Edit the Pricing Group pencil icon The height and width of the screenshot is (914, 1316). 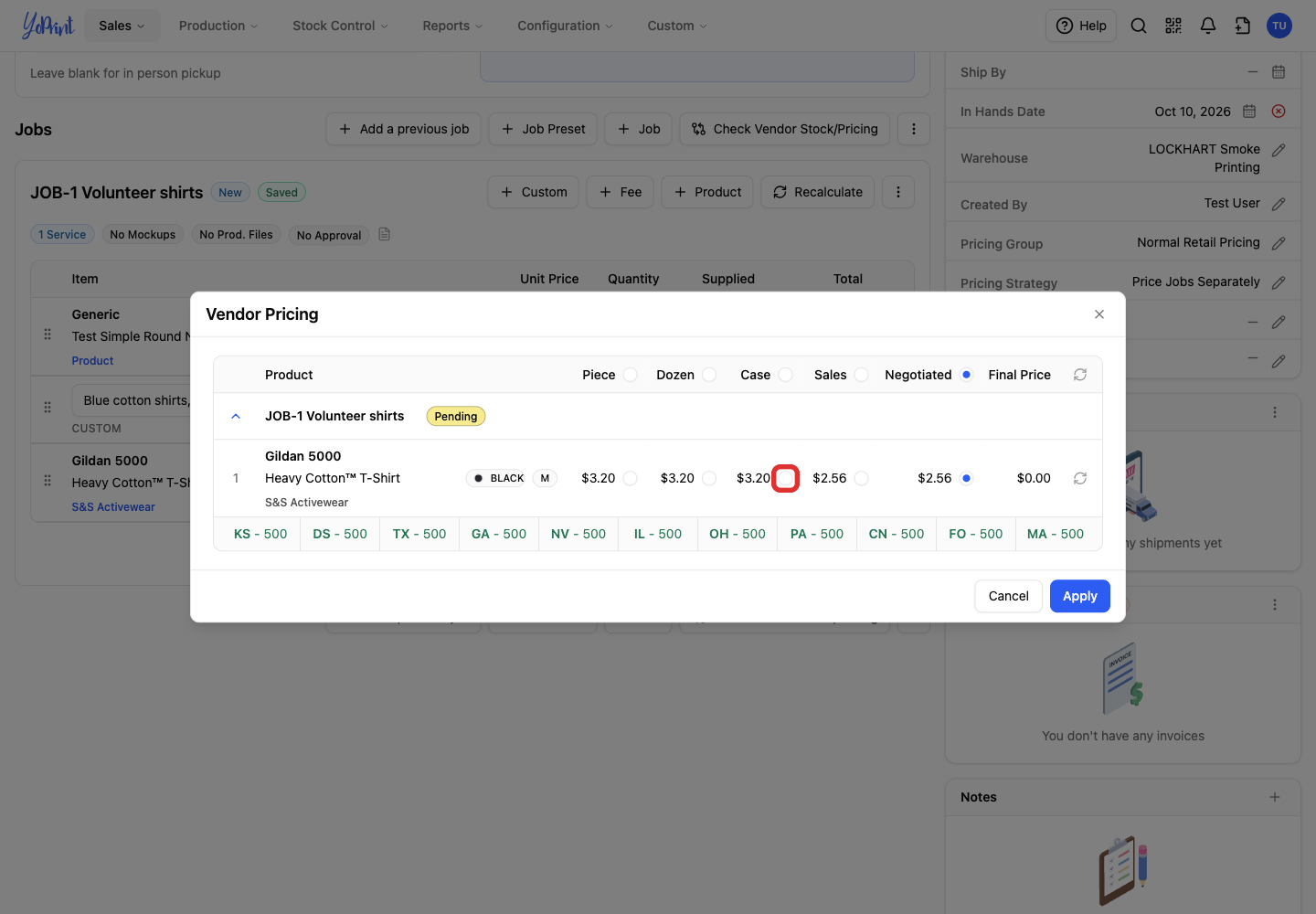coord(1279,243)
